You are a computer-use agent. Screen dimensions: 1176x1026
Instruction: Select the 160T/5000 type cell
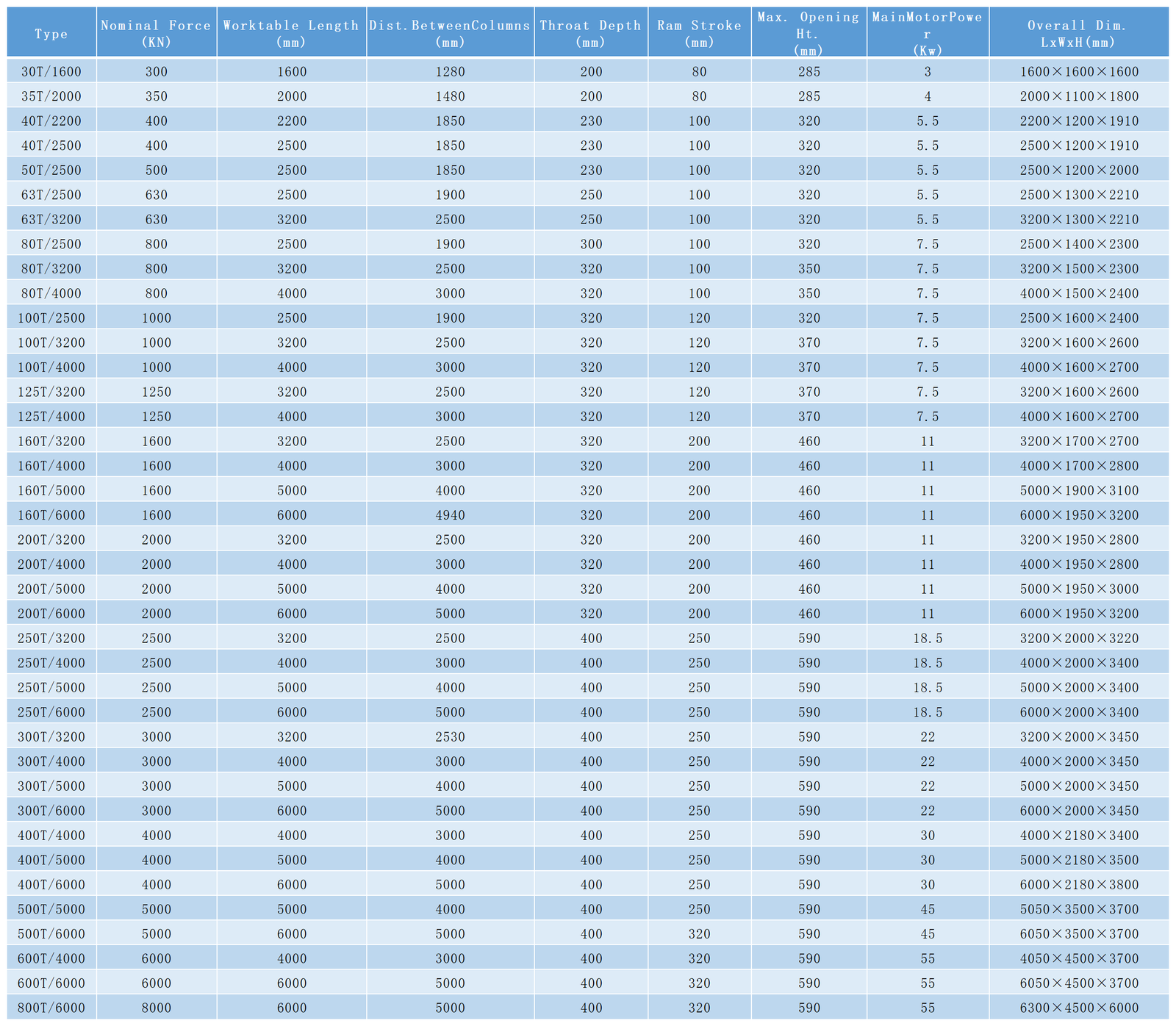click(x=51, y=491)
